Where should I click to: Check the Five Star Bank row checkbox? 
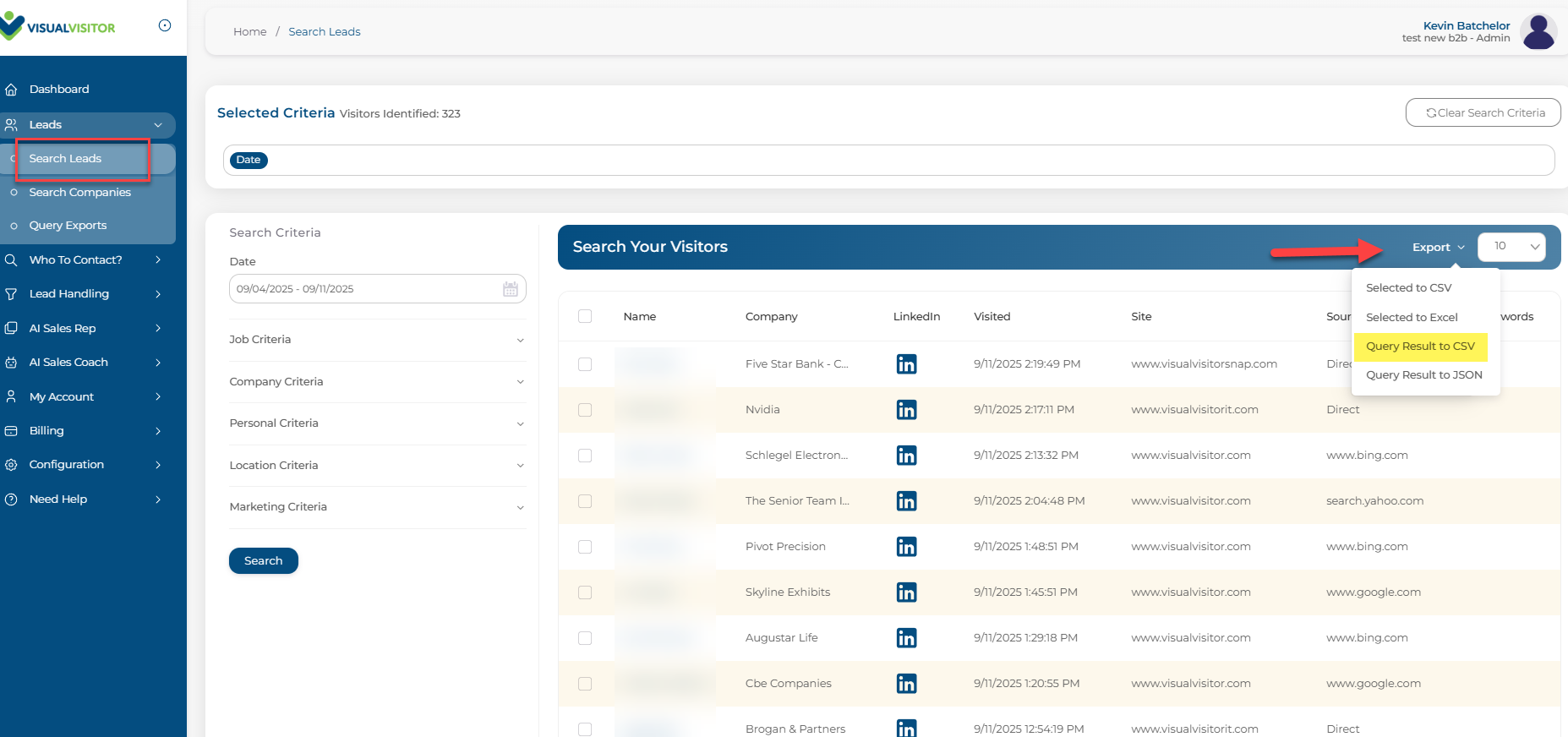click(x=585, y=364)
